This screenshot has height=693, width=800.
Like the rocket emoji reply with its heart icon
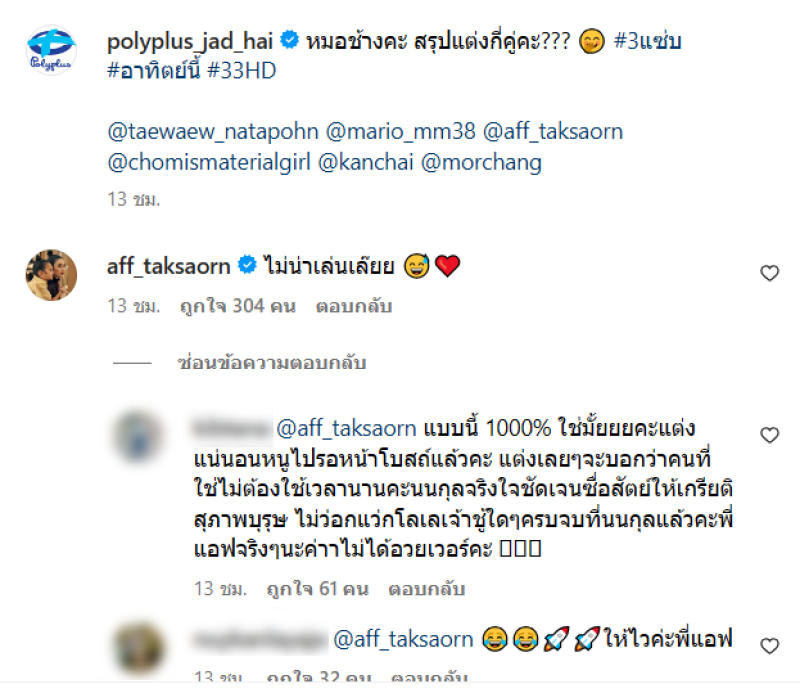tap(769, 646)
